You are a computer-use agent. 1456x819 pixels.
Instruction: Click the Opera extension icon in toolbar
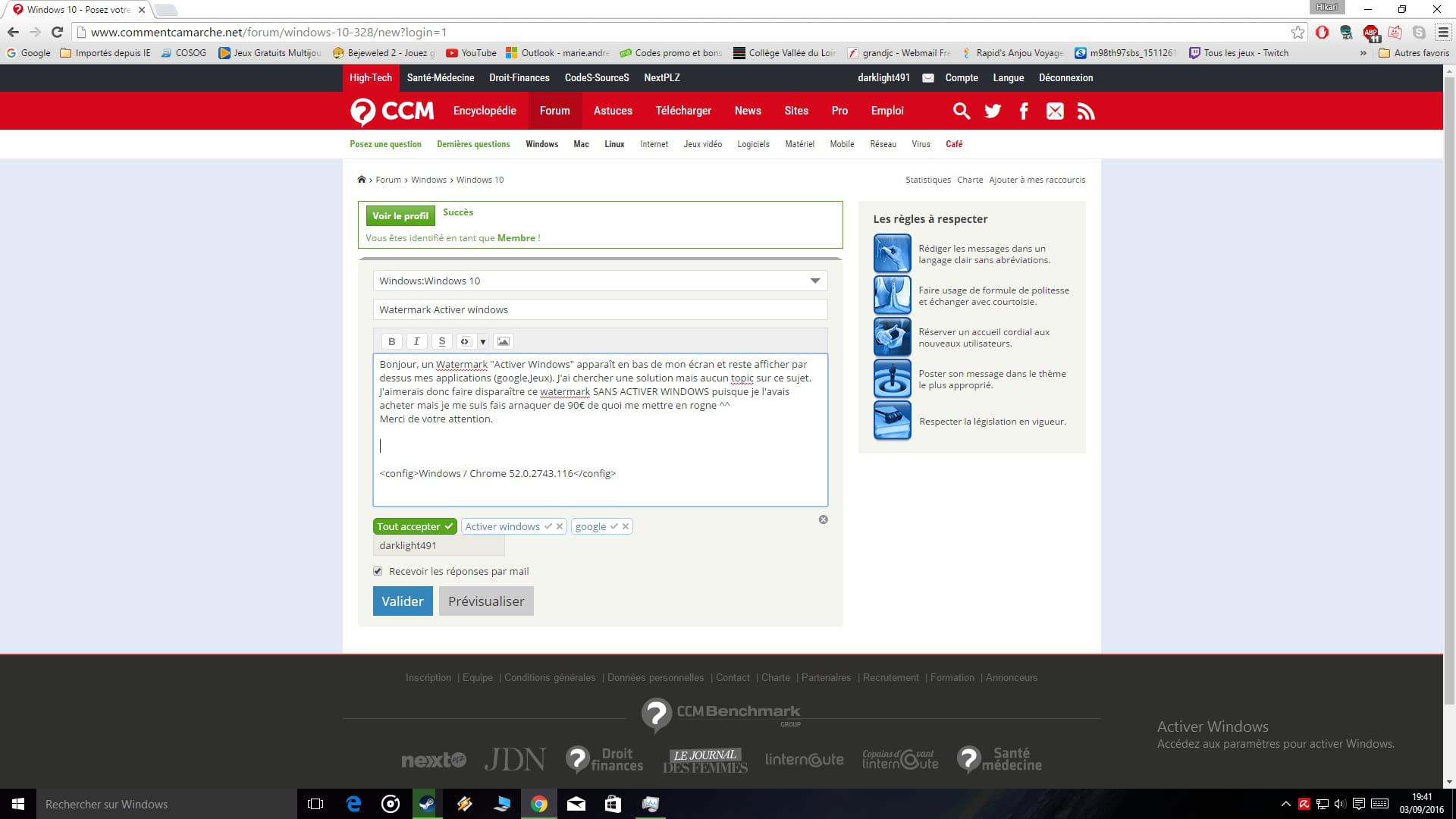coord(1323,32)
